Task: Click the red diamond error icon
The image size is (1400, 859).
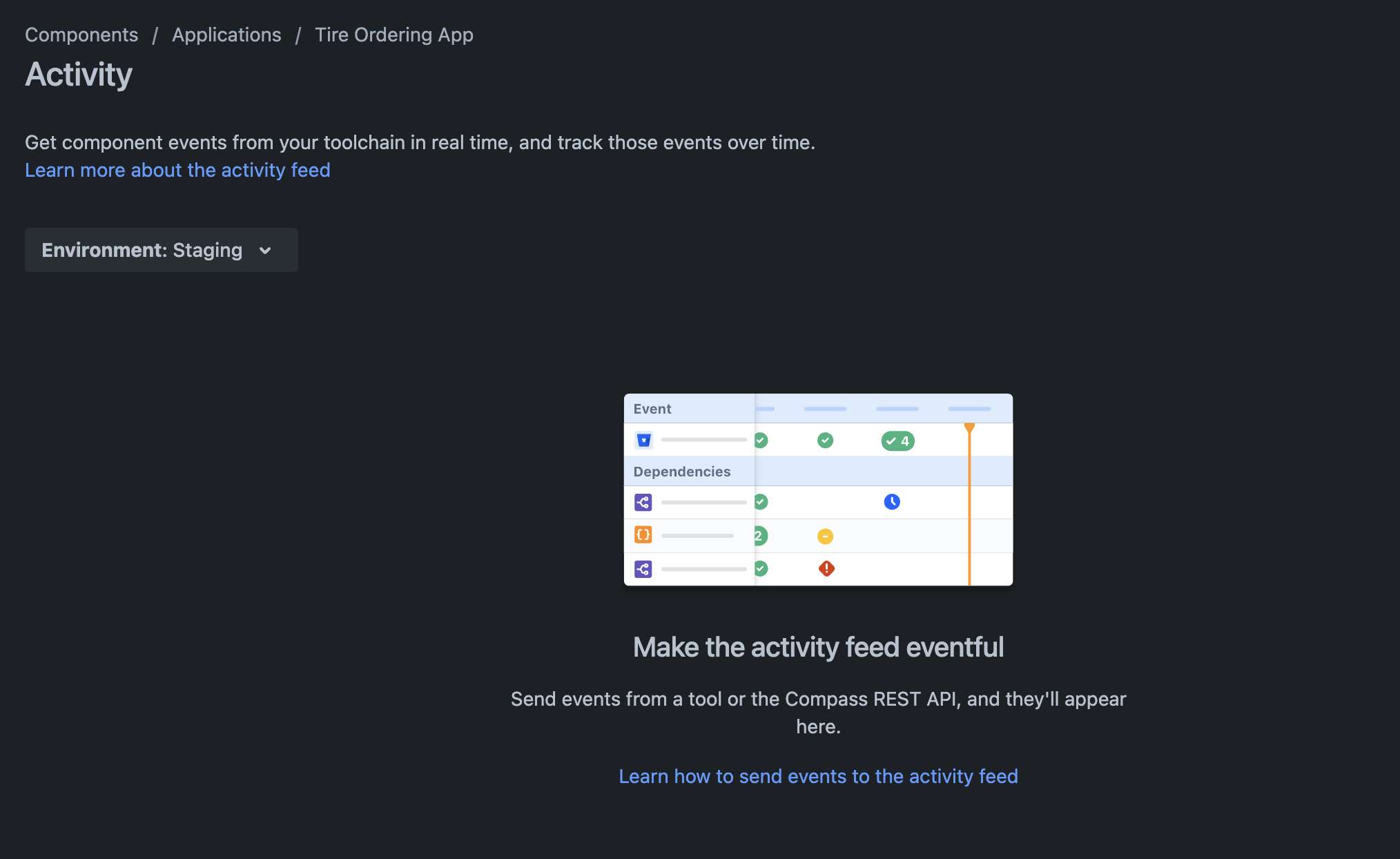Action: point(826,568)
